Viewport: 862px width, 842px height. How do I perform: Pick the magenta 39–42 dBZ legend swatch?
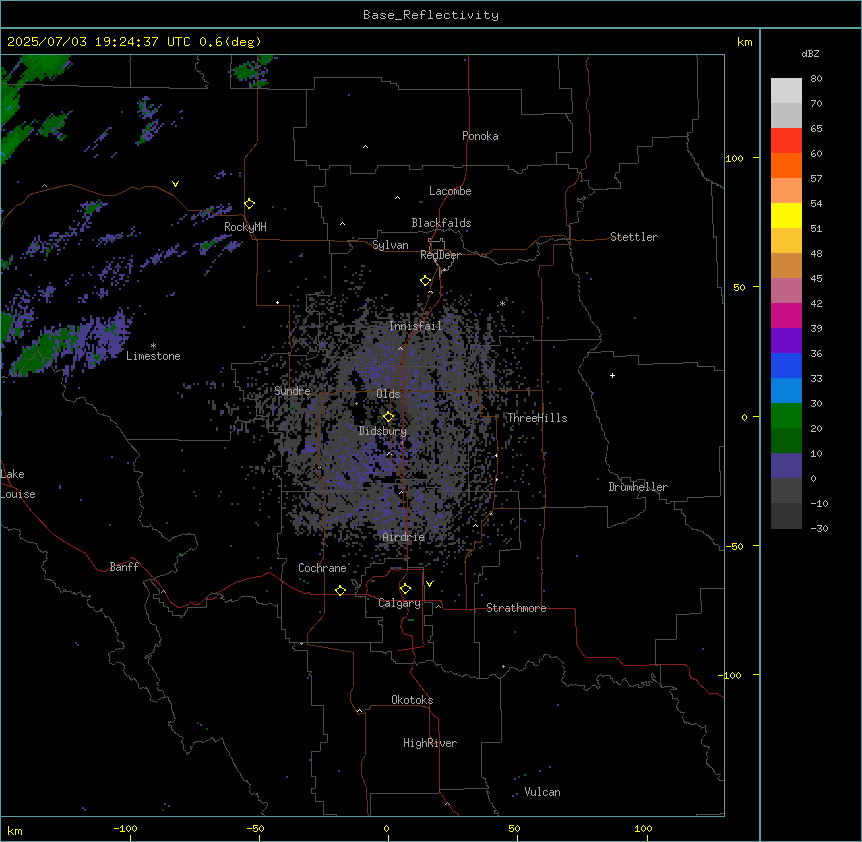pos(786,315)
